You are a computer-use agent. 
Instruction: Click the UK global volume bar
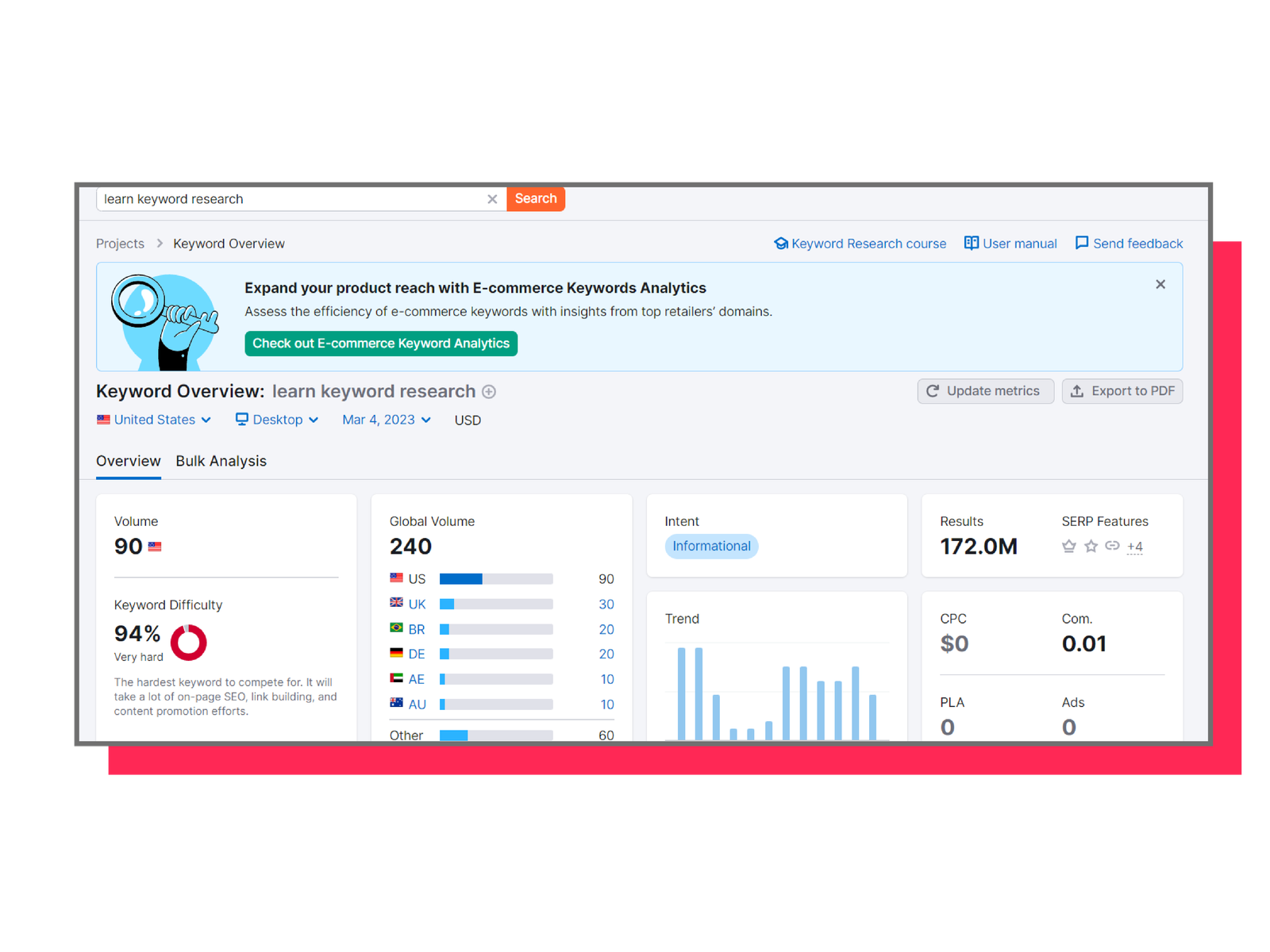[496, 605]
